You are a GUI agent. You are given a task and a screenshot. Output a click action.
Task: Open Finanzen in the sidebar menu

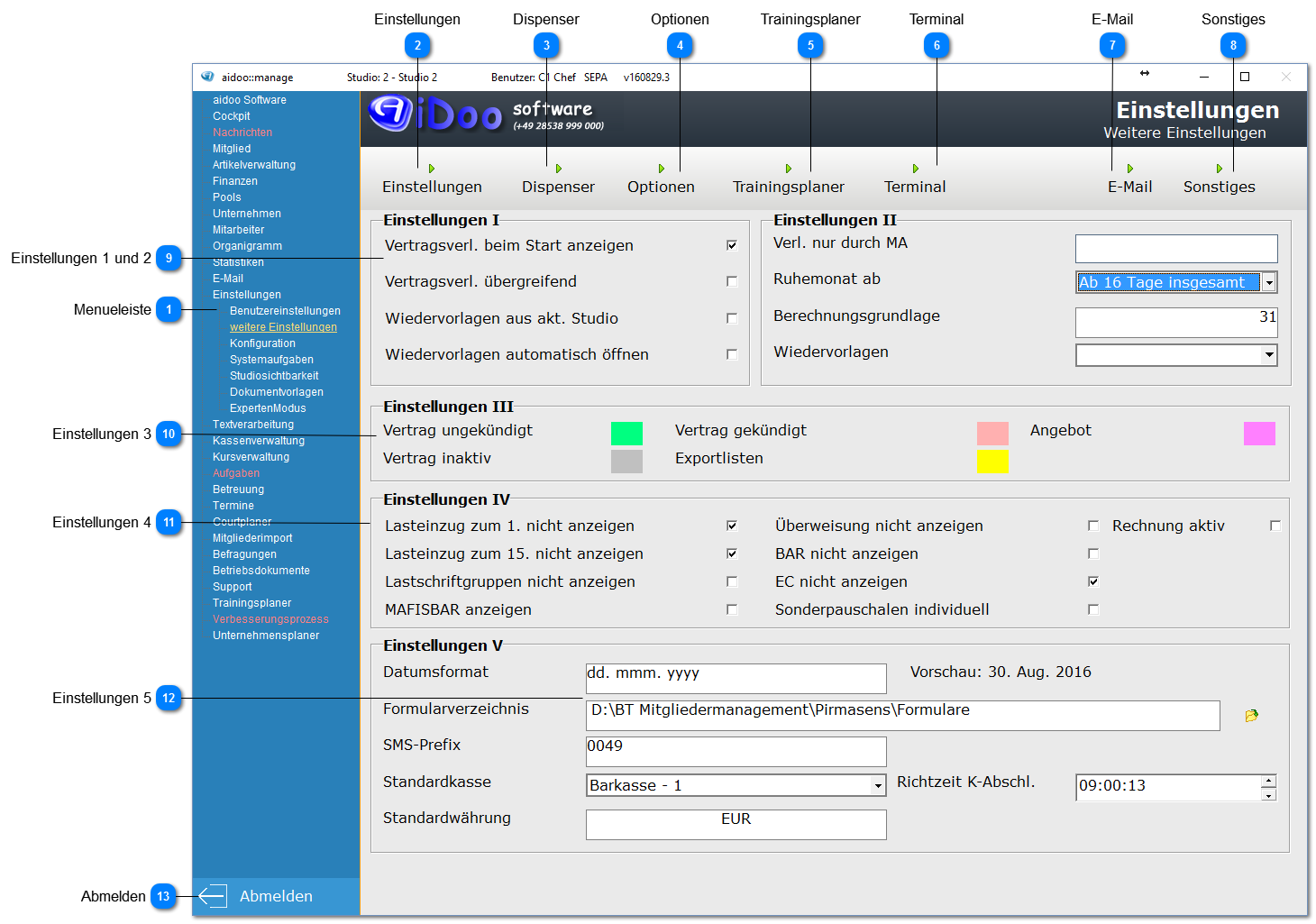click(x=235, y=181)
